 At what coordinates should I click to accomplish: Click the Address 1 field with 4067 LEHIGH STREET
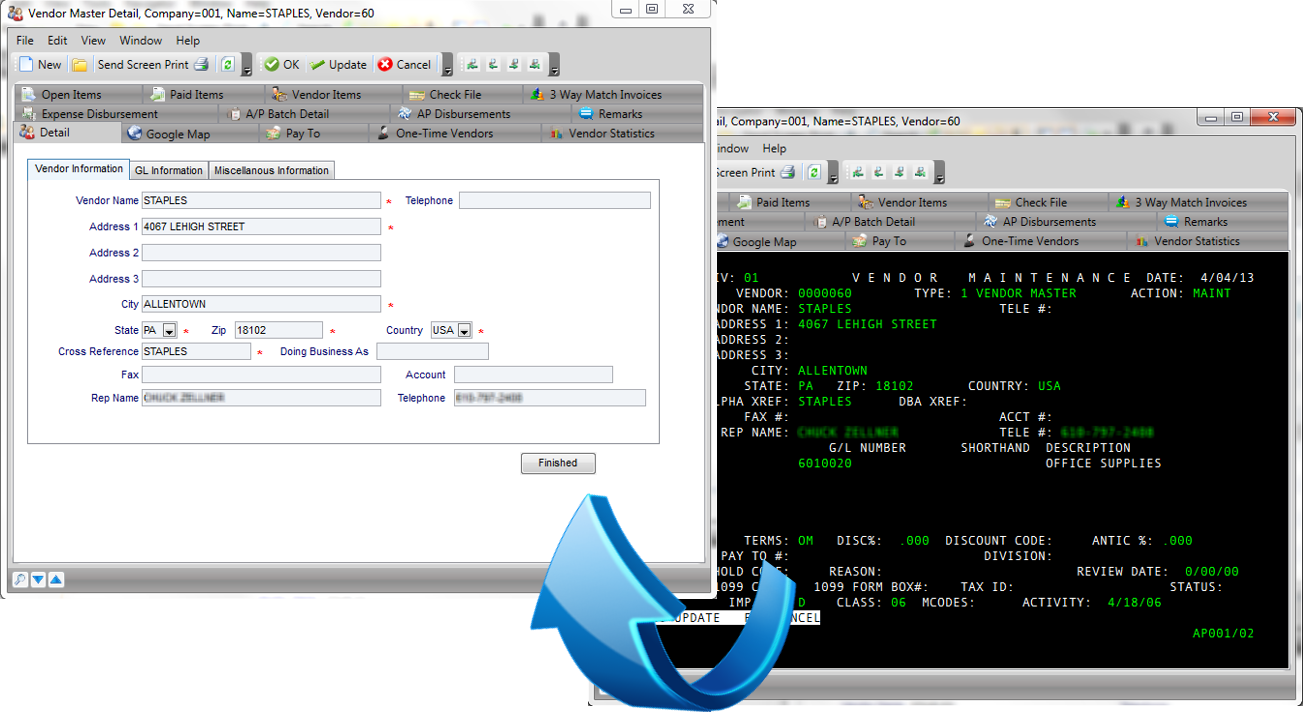pyautogui.click(x=261, y=227)
